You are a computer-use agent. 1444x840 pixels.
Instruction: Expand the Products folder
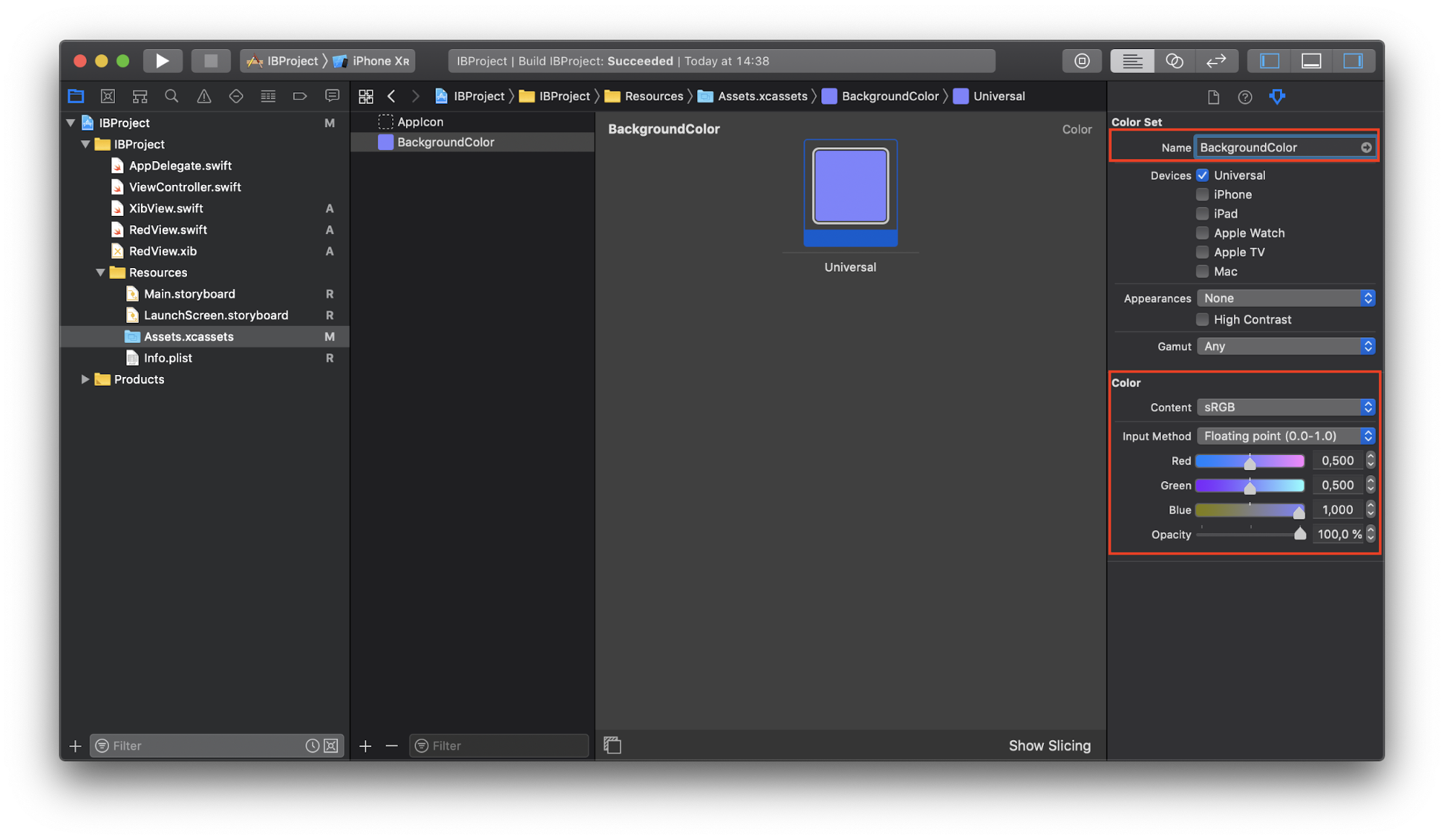point(85,379)
